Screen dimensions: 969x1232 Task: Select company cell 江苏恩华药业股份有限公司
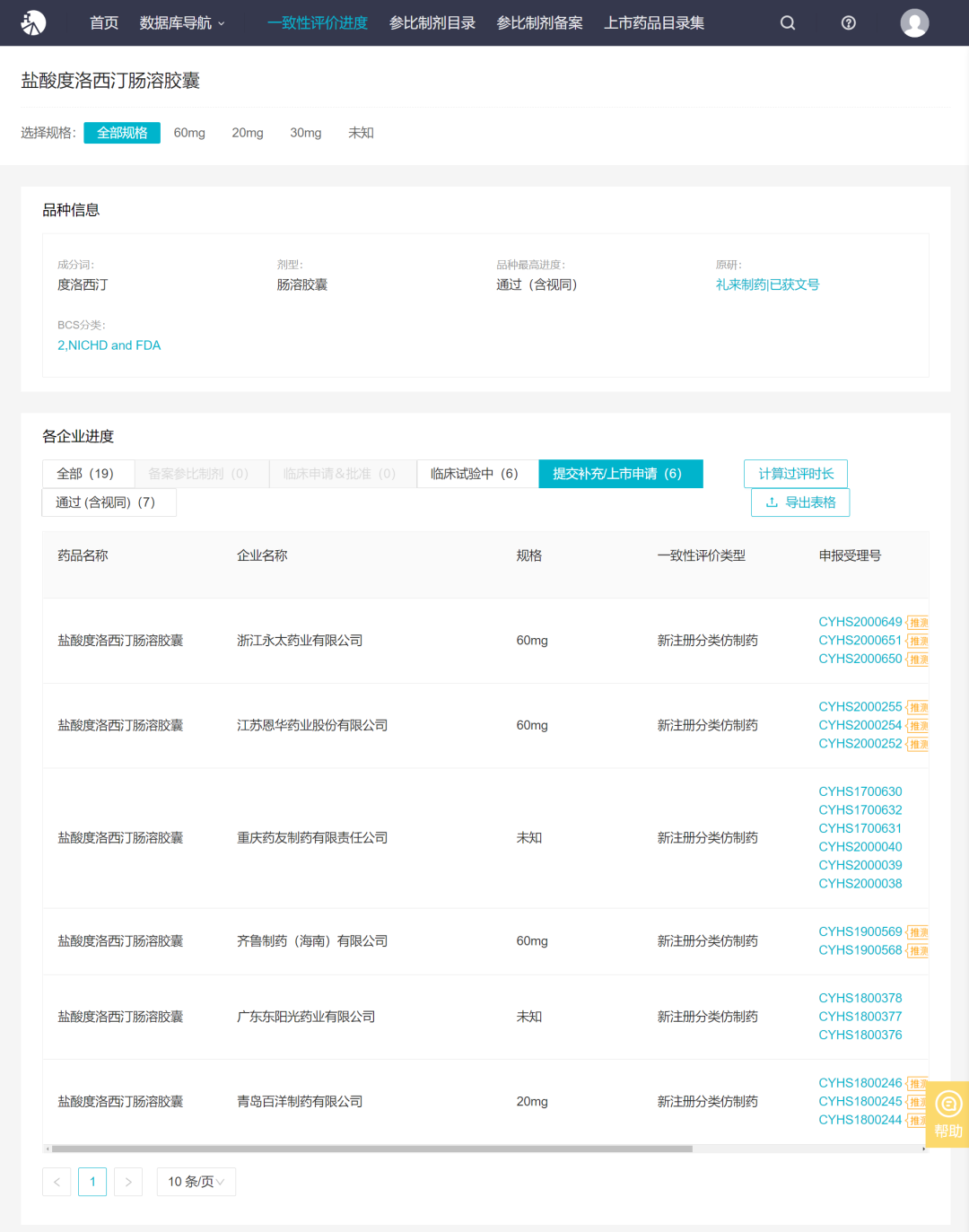pos(312,725)
